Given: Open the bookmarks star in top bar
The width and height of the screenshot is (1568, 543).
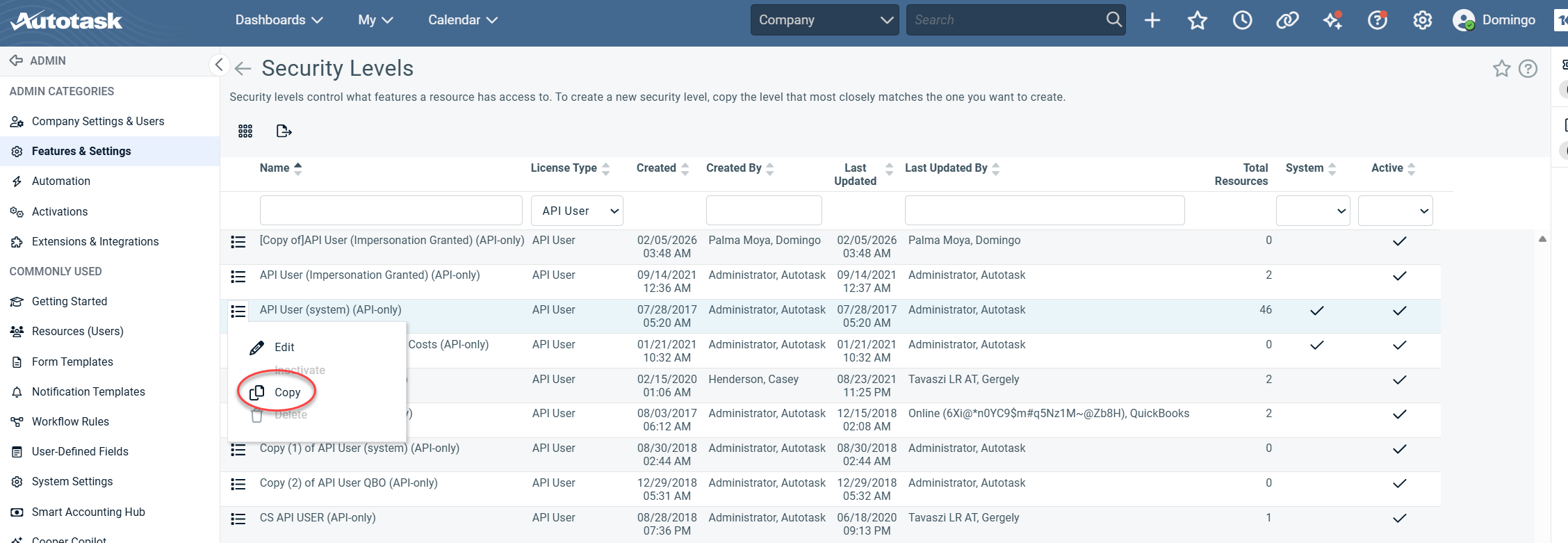Looking at the screenshot, I should pyautogui.click(x=1197, y=20).
